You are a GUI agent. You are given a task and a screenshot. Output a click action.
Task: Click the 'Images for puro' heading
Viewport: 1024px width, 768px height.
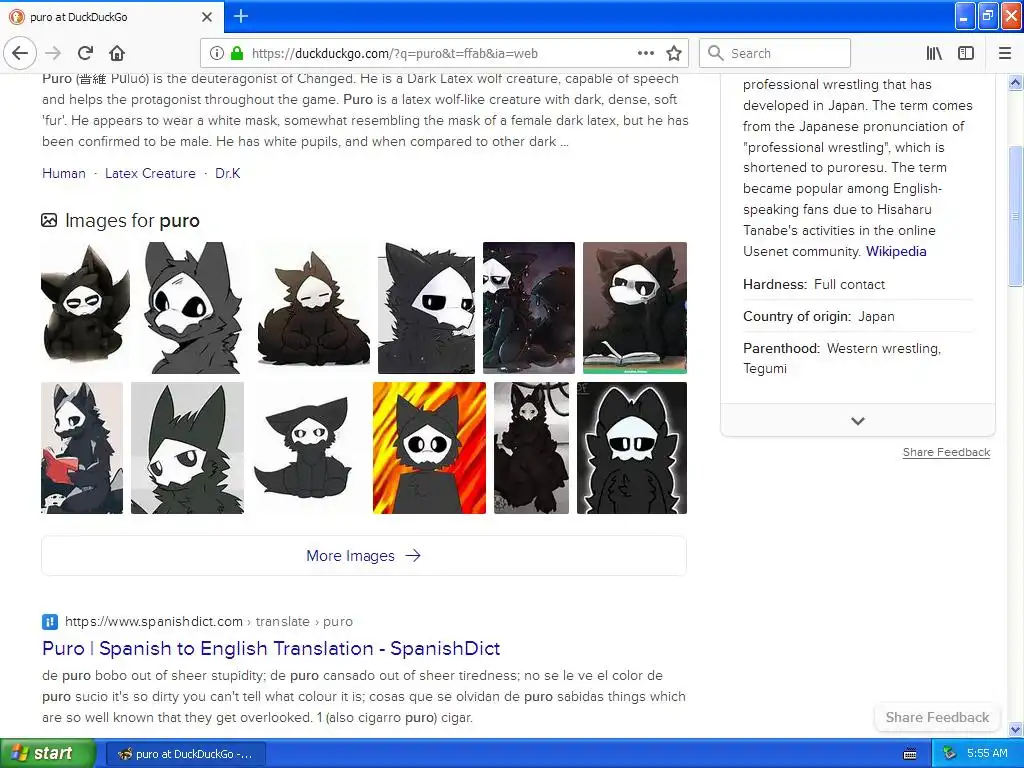(x=132, y=221)
